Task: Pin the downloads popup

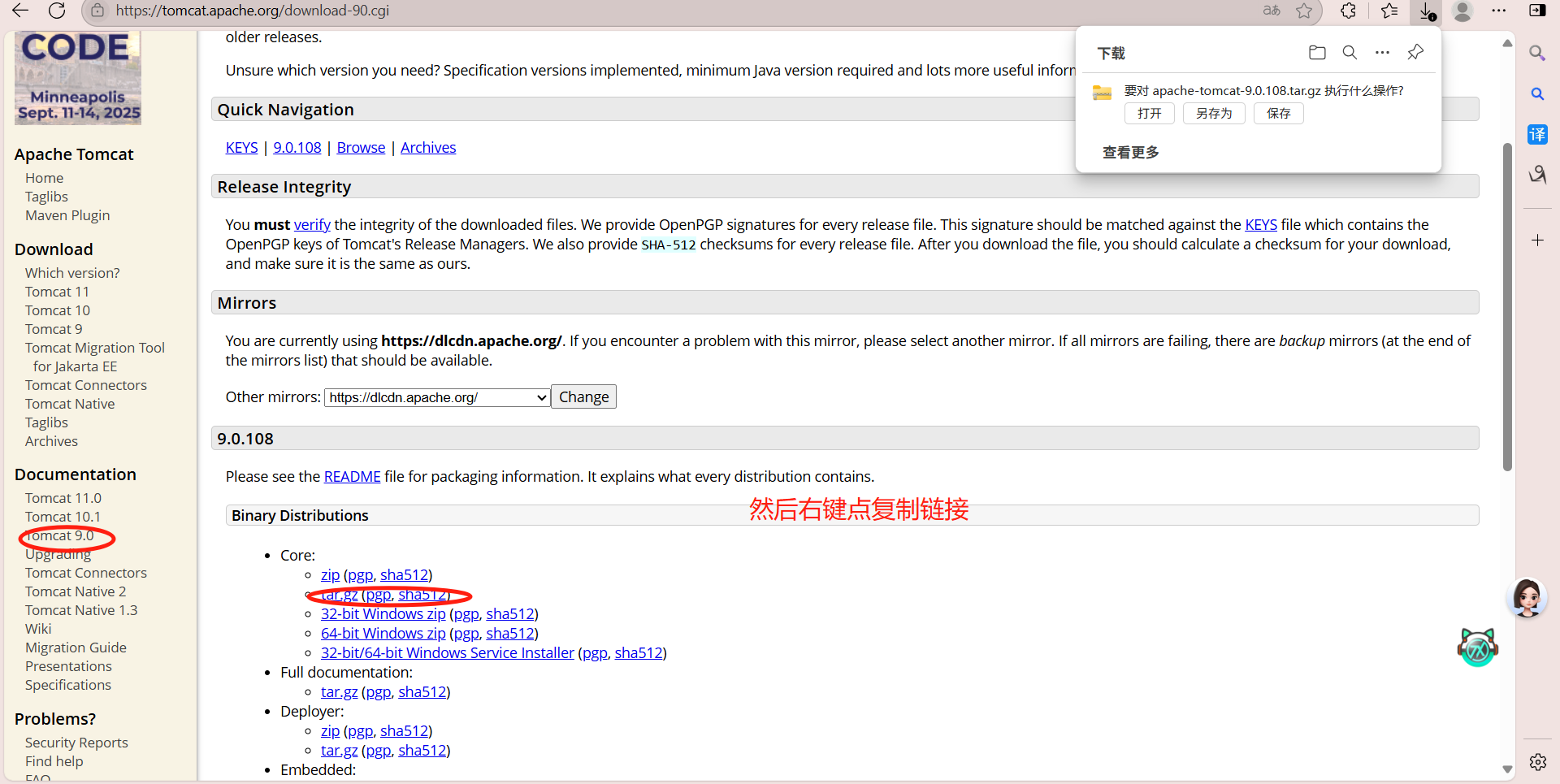Action: (1415, 53)
